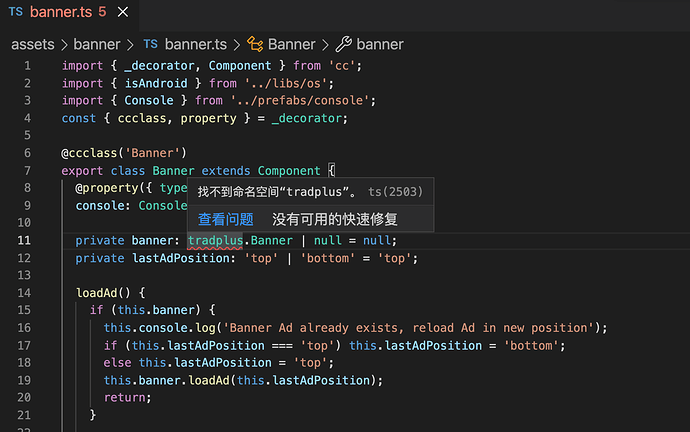690x432 pixels.
Task: Open the banner folder breadcrumb after assets
Action: tap(96, 44)
